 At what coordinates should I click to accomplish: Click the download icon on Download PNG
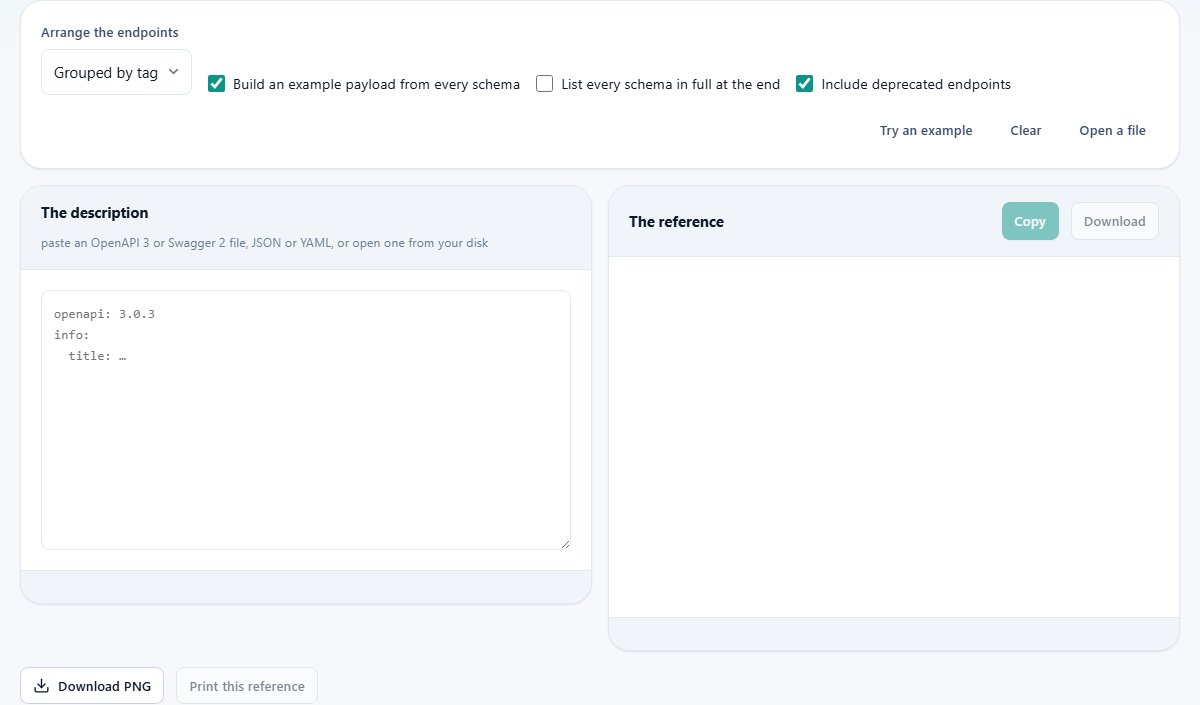(41, 686)
